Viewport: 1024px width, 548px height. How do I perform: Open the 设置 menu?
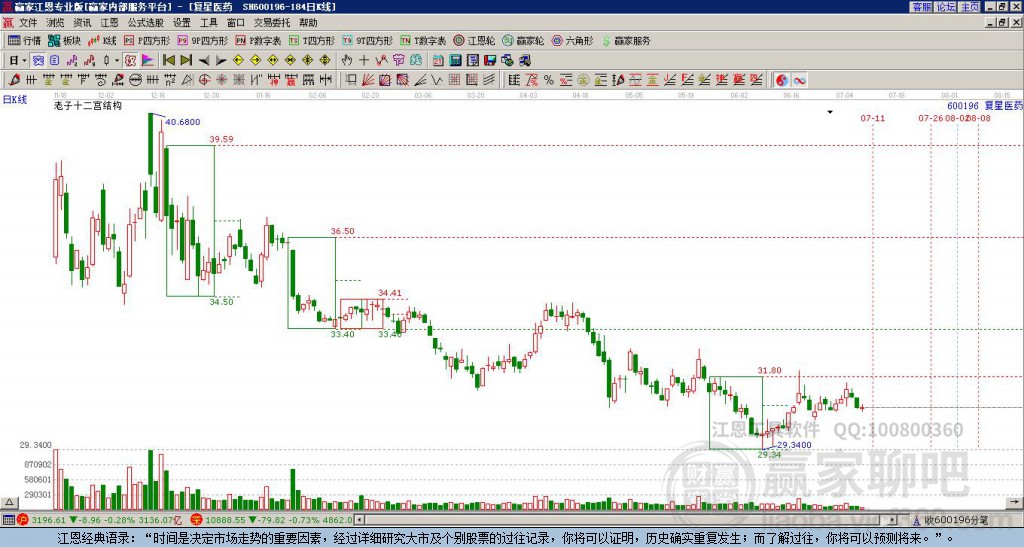click(182, 23)
